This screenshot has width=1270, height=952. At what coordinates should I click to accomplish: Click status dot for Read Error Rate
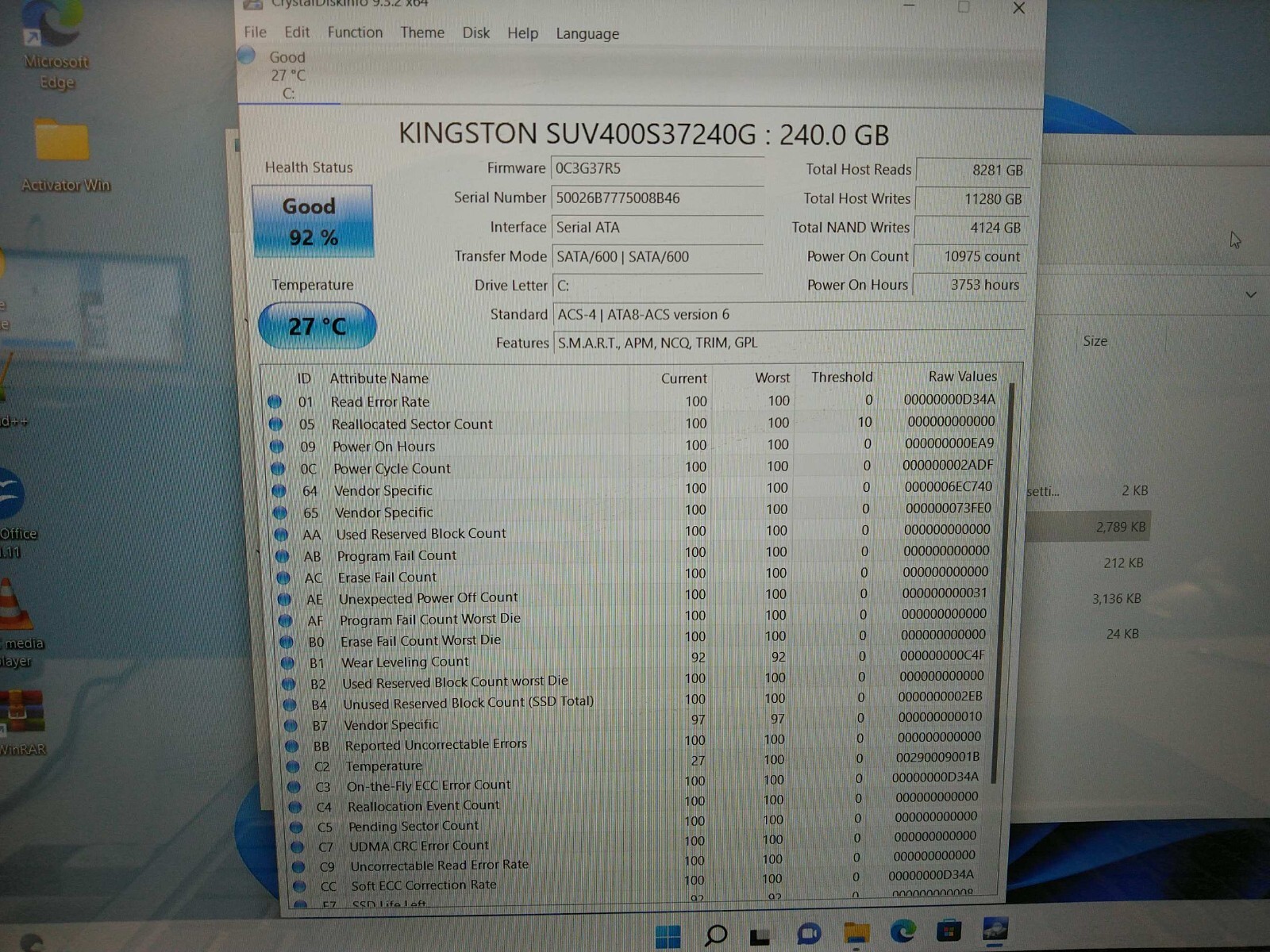[x=275, y=402]
